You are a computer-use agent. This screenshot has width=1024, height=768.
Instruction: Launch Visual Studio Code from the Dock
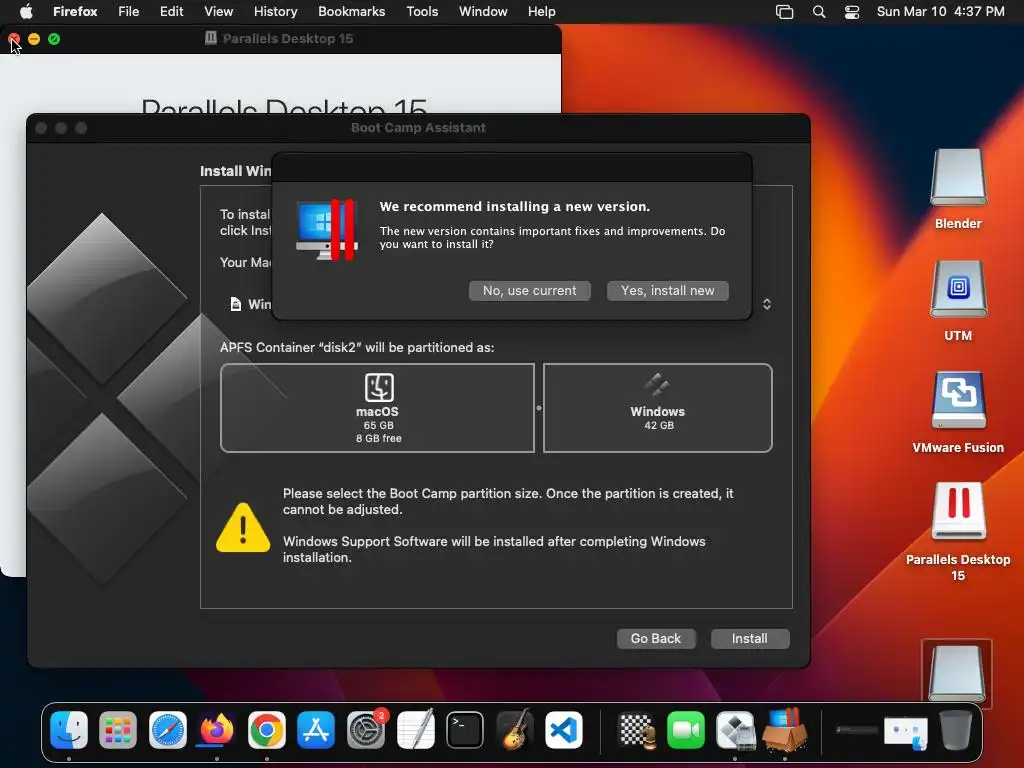pyautogui.click(x=564, y=729)
